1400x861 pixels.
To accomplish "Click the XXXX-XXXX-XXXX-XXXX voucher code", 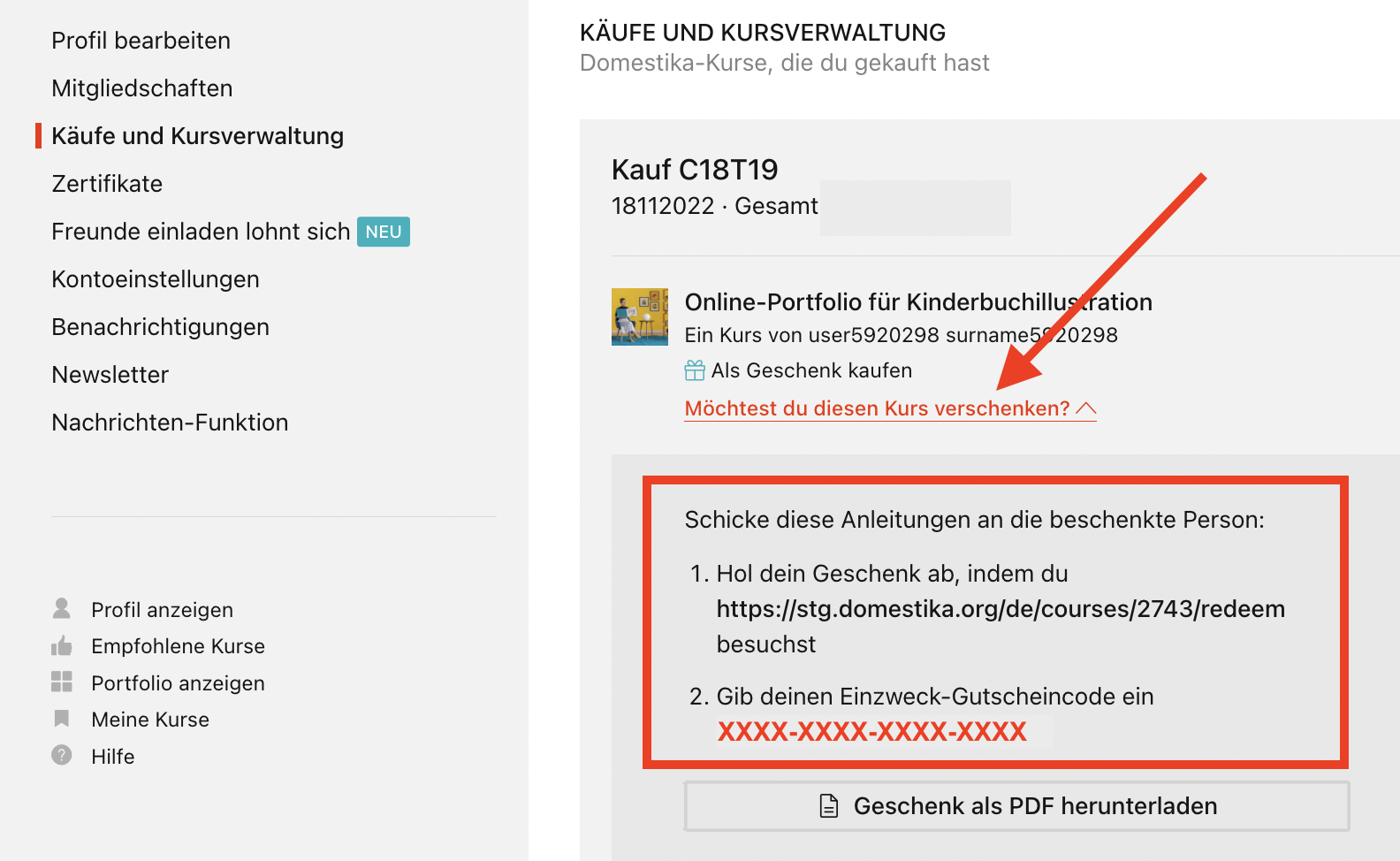I will click(872, 732).
